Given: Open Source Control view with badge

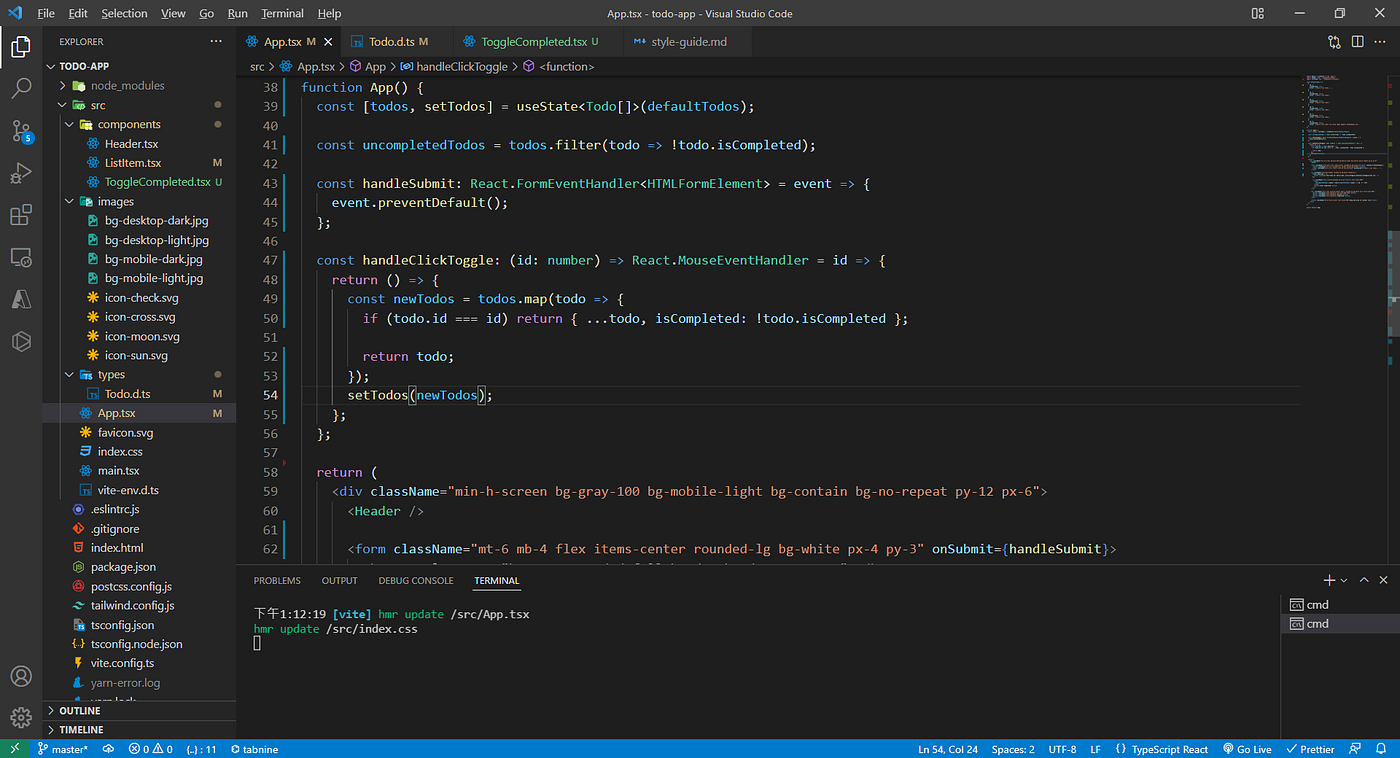Looking at the screenshot, I should pyautogui.click(x=21, y=131).
